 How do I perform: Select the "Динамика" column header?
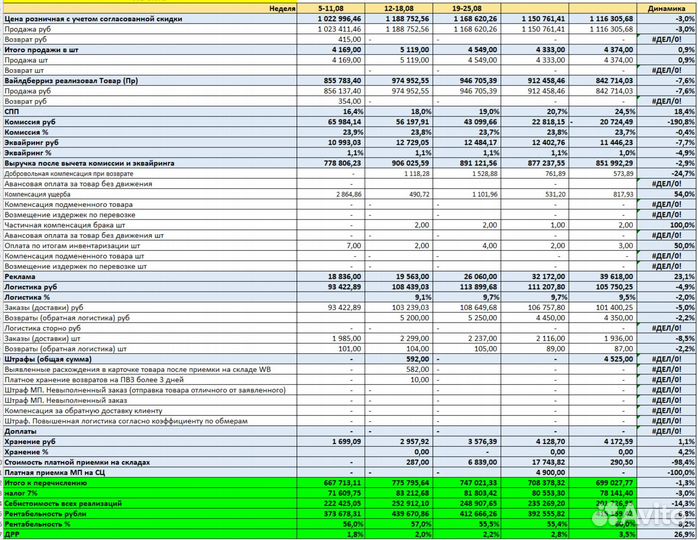click(x=667, y=7)
